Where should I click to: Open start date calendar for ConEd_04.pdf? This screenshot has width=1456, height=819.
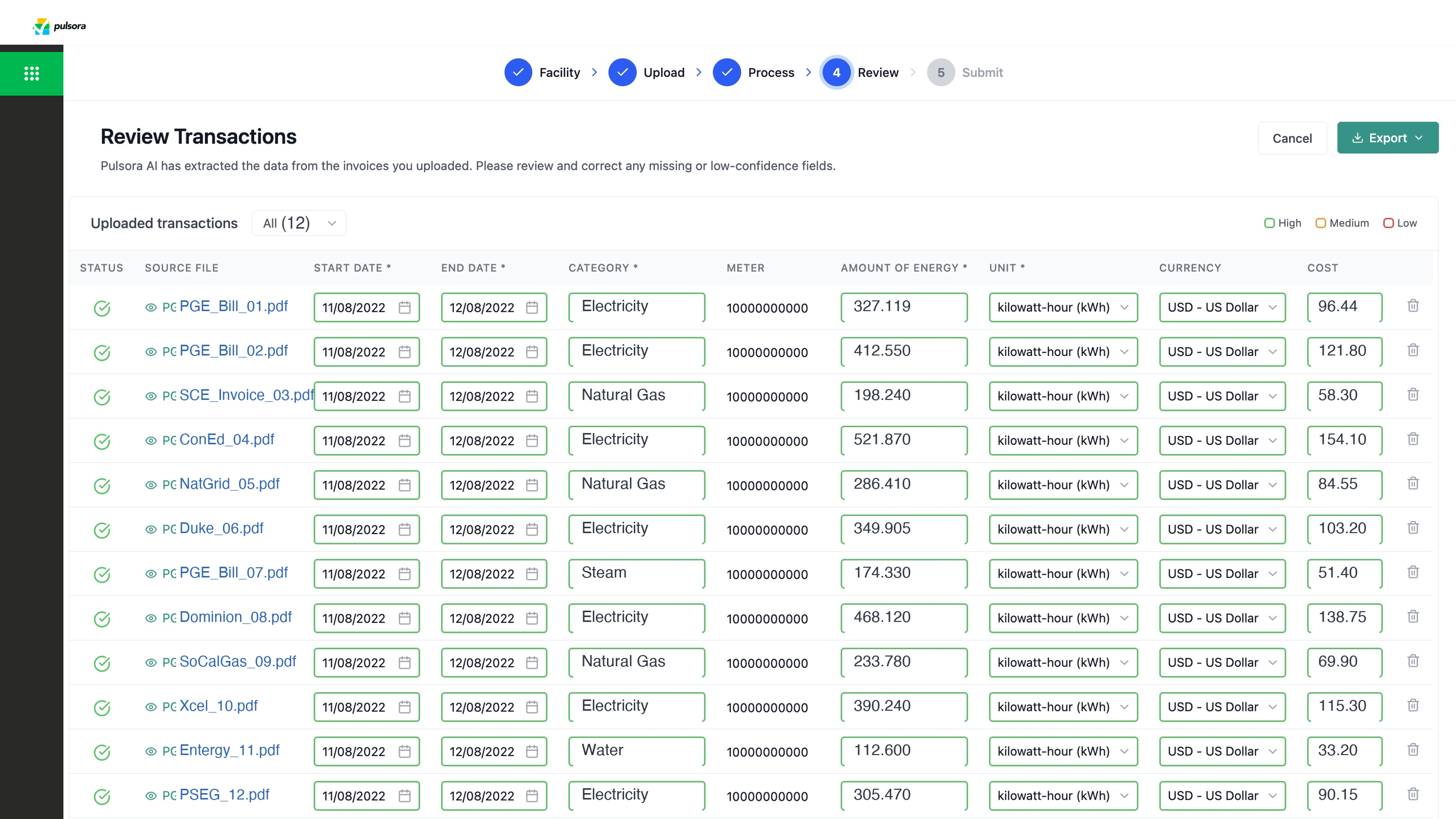click(404, 441)
